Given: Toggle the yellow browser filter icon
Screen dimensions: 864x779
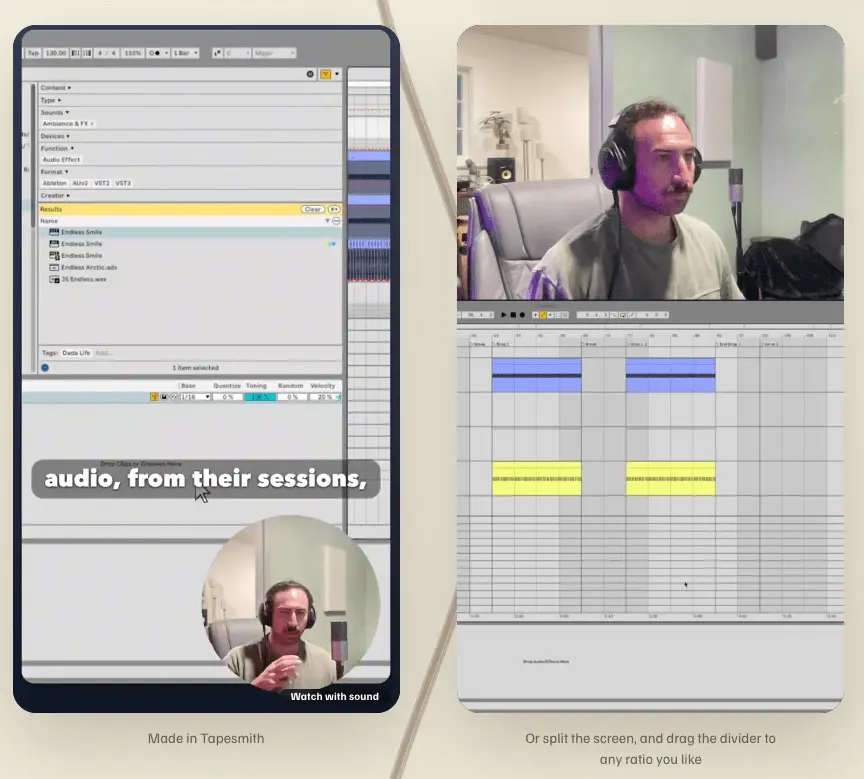Looking at the screenshot, I should tap(326, 74).
